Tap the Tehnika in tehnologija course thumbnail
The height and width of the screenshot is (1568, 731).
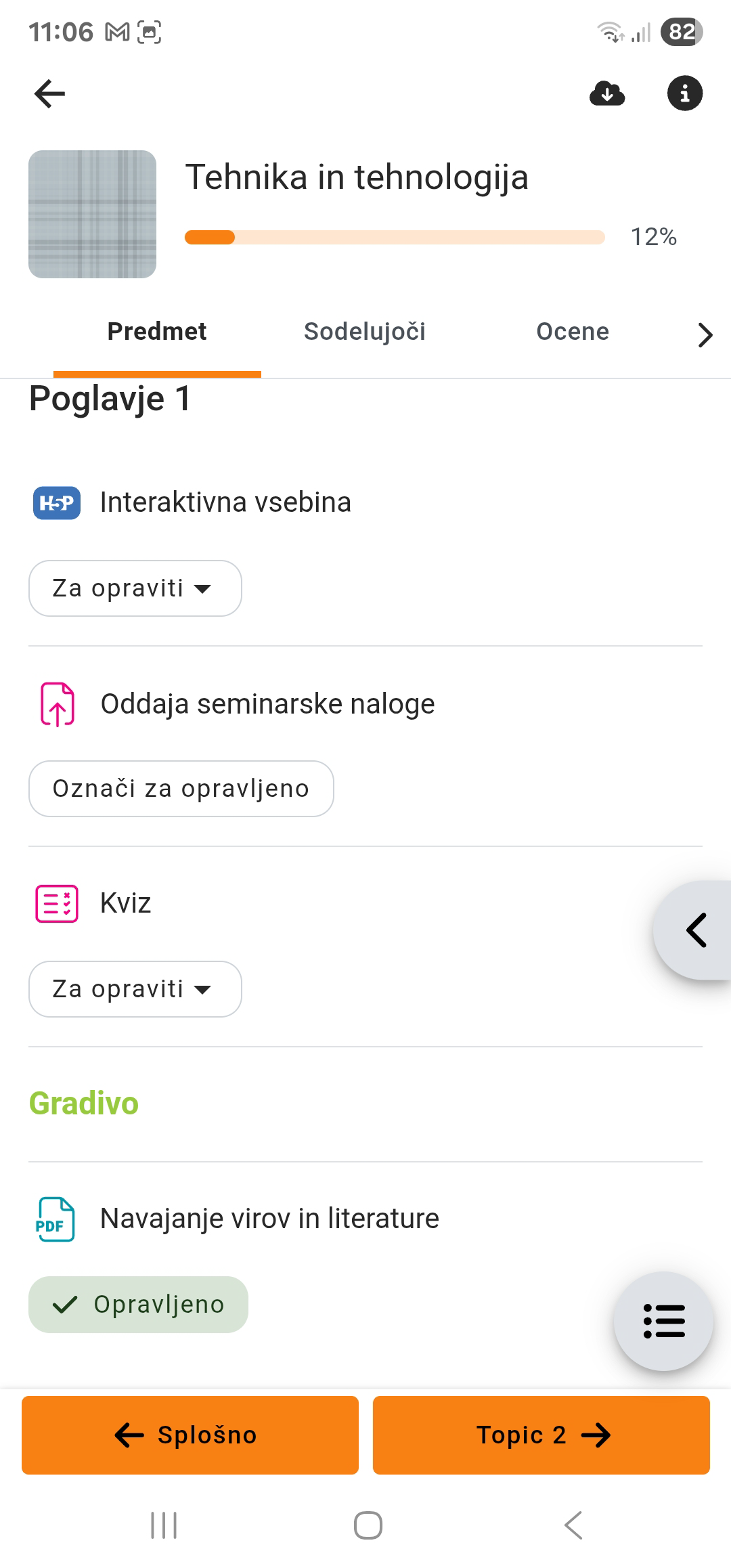[x=92, y=214]
